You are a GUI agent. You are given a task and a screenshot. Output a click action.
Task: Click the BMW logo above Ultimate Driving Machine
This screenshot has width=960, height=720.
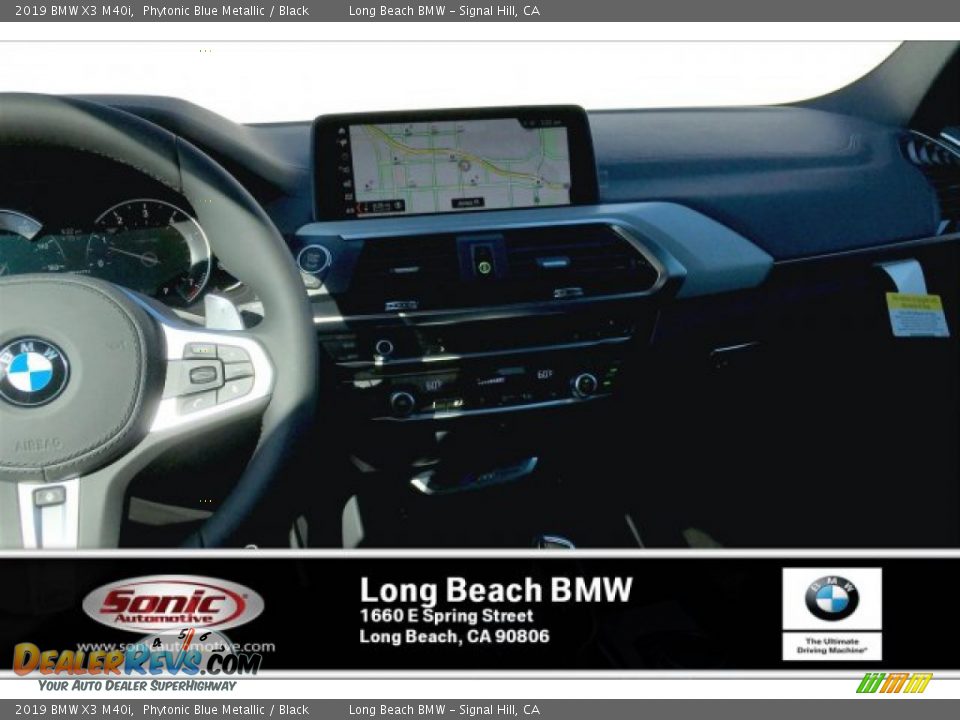pyautogui.click(x=831, y=598)
